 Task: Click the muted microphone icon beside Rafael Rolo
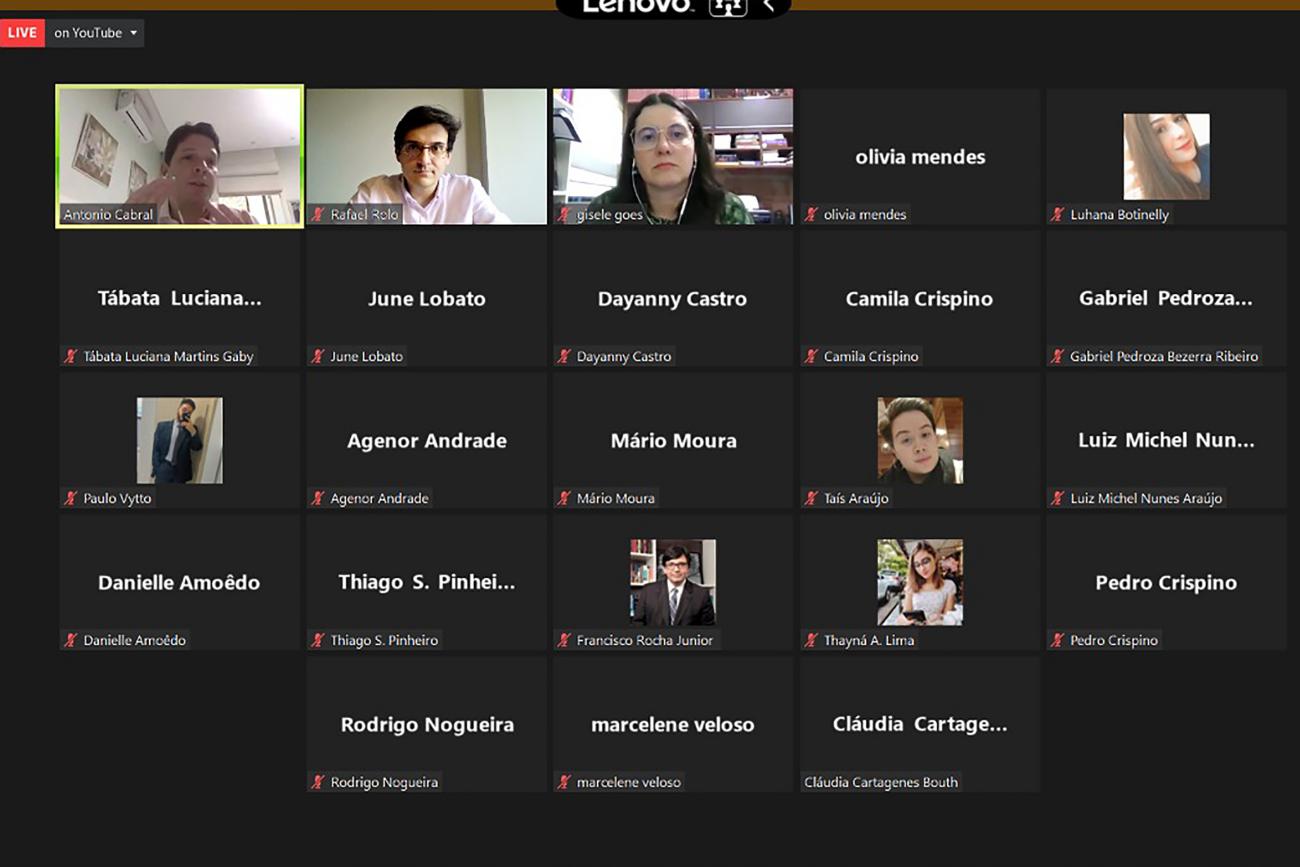click(x=318, y=214)
